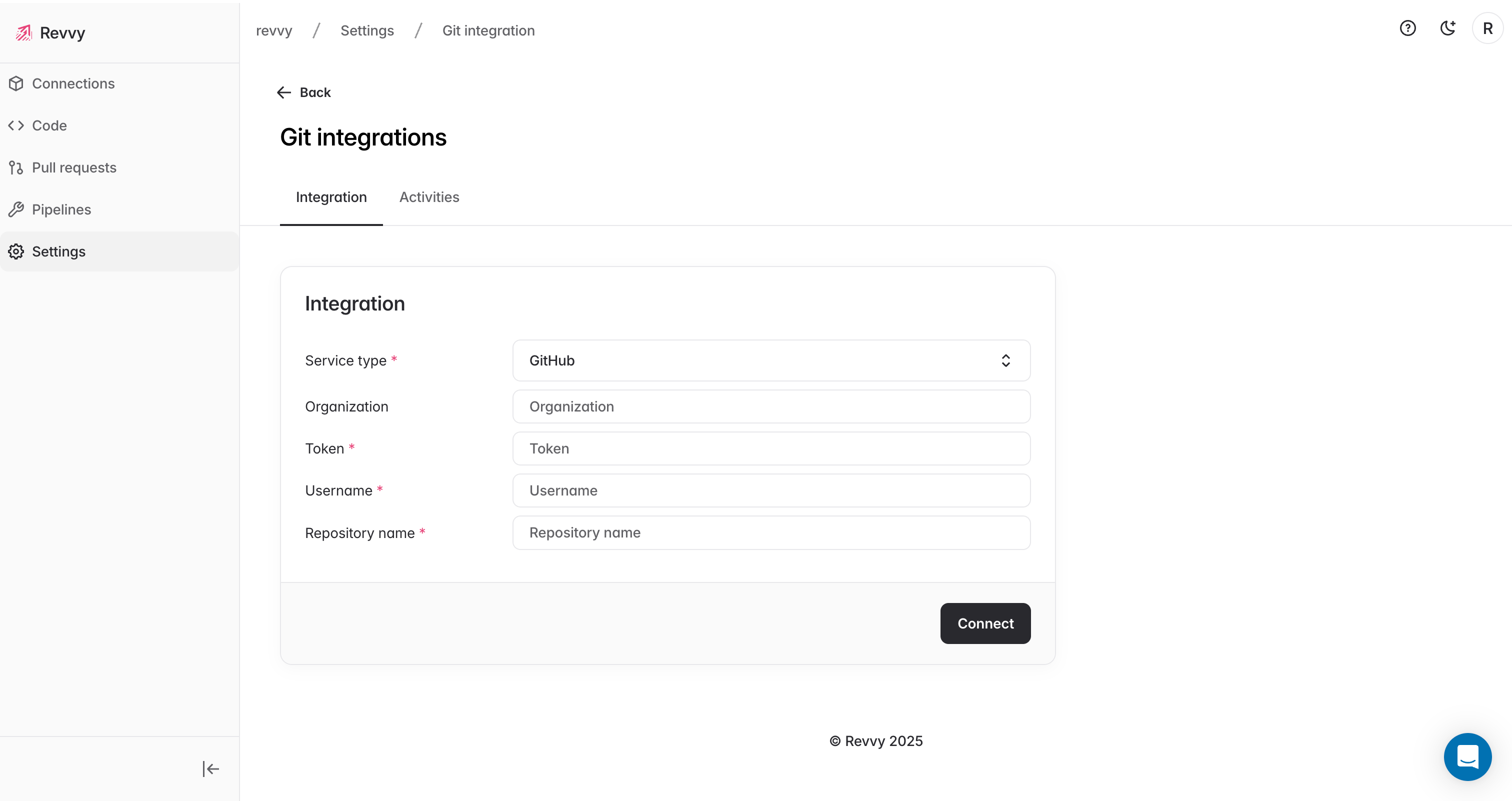This screenshot has width=1512, height=801.
Task: Open Pipelines wrench icon item
Action: pyautogui.click(x=16, y=209)
